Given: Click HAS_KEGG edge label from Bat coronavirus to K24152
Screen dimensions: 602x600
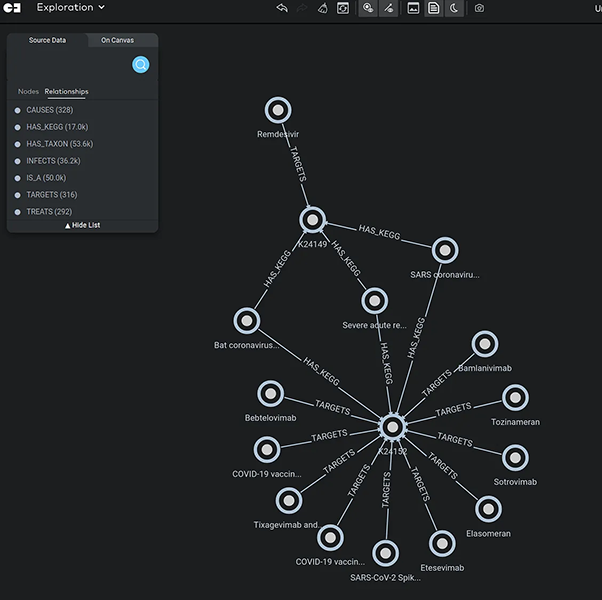Looking at the screenshot, I should tap(321, 371).
